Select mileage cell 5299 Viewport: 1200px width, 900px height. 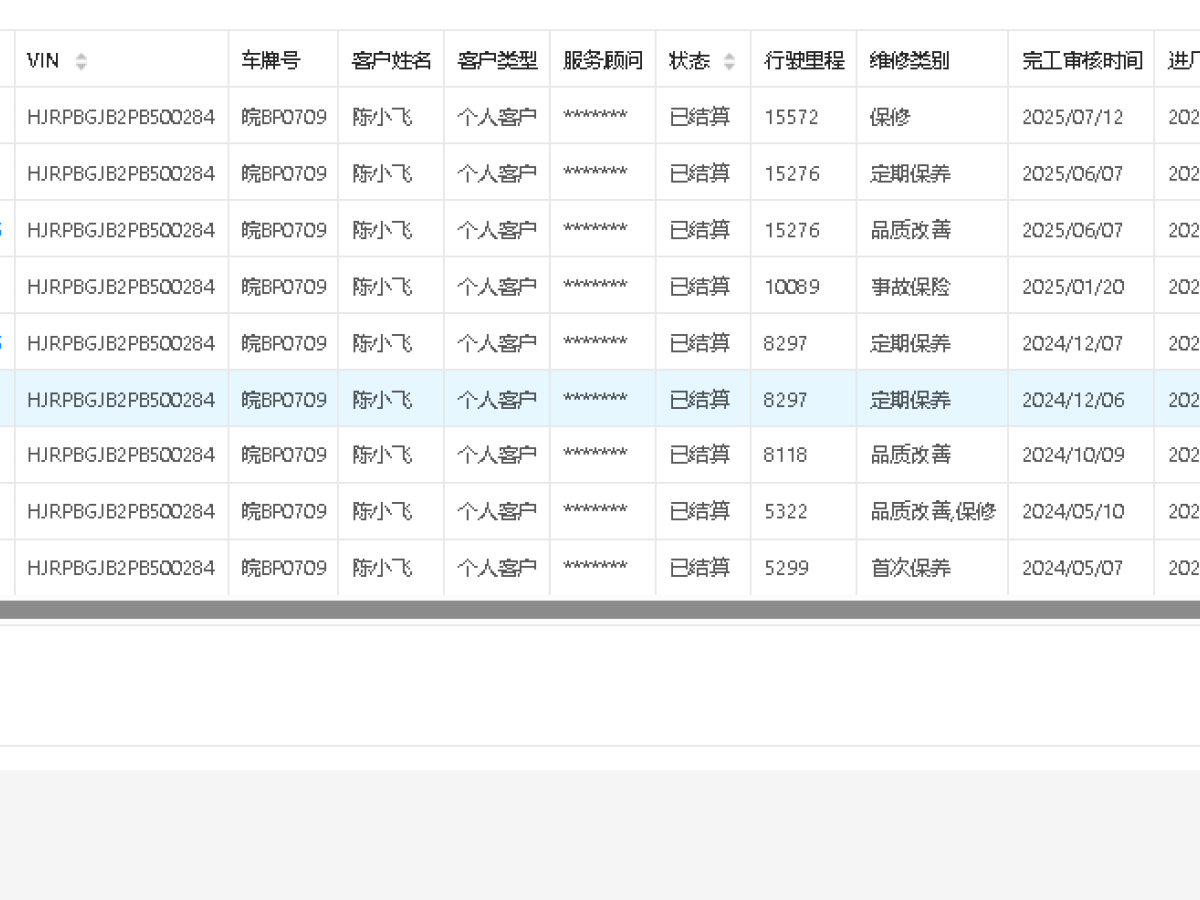[785, 568]
